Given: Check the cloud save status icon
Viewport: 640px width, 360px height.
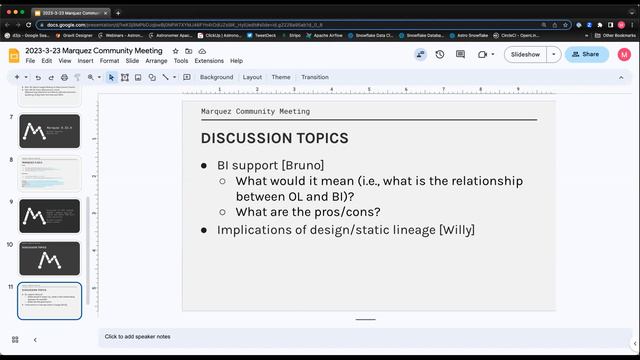Looking at the screenshot, I should [202, 51].
